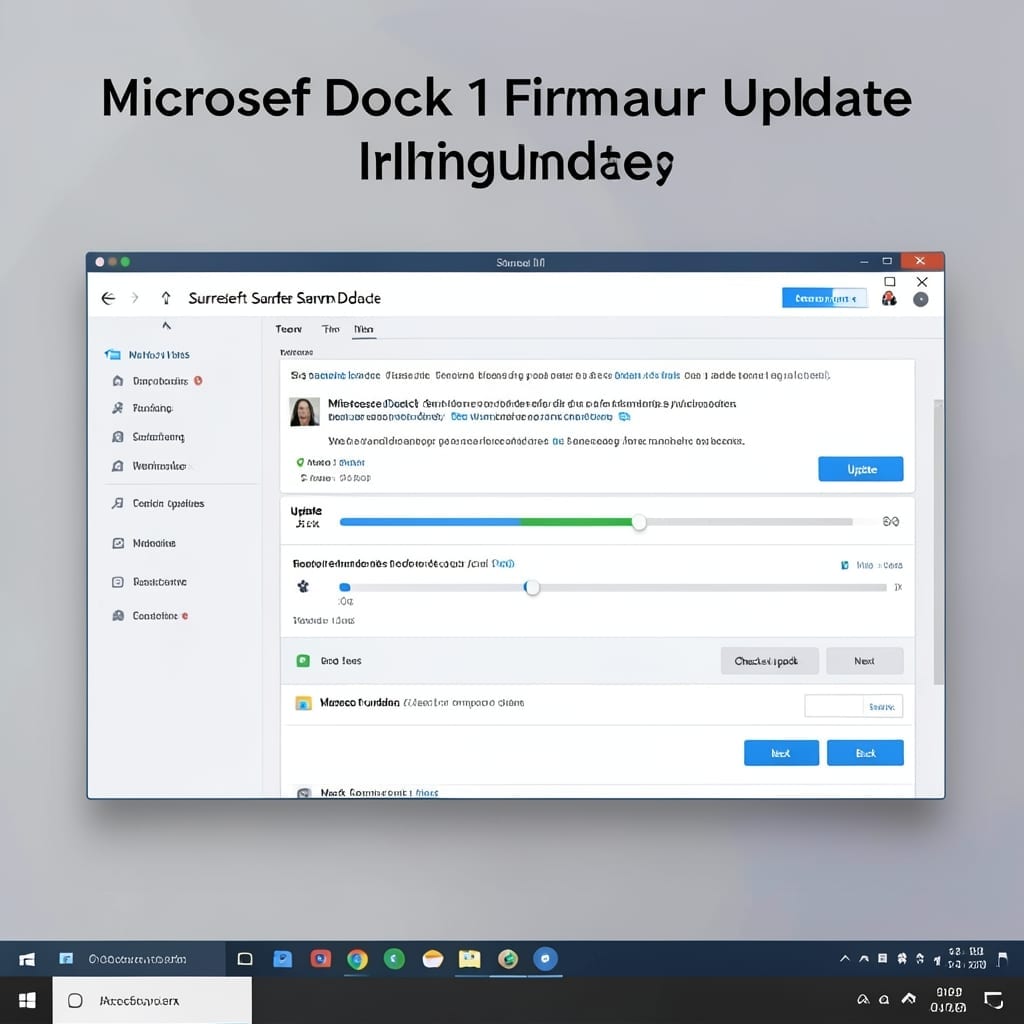Expand hidden tray icons with the taskbar chevron
This screenshot has width=1024, height=1024.
pyautogui.click(x=844, y=959)
